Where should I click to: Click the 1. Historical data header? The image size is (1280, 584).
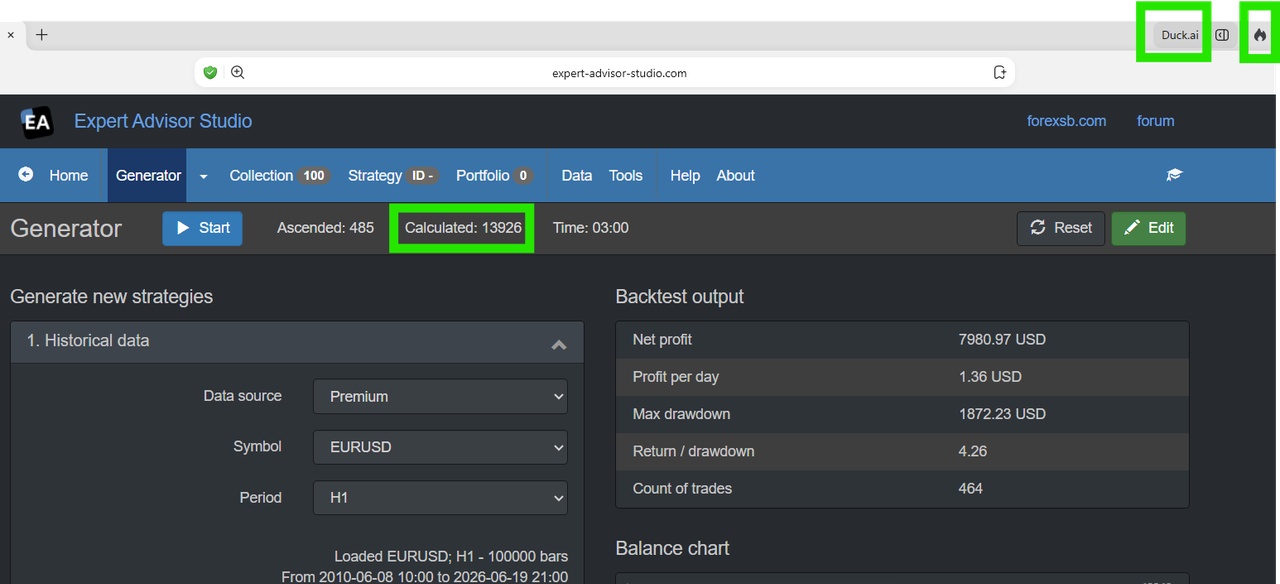point(298,344)
